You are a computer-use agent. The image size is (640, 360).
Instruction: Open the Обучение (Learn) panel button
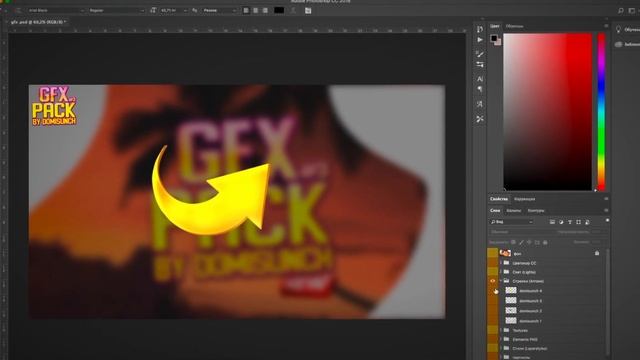tap(627, 29)
